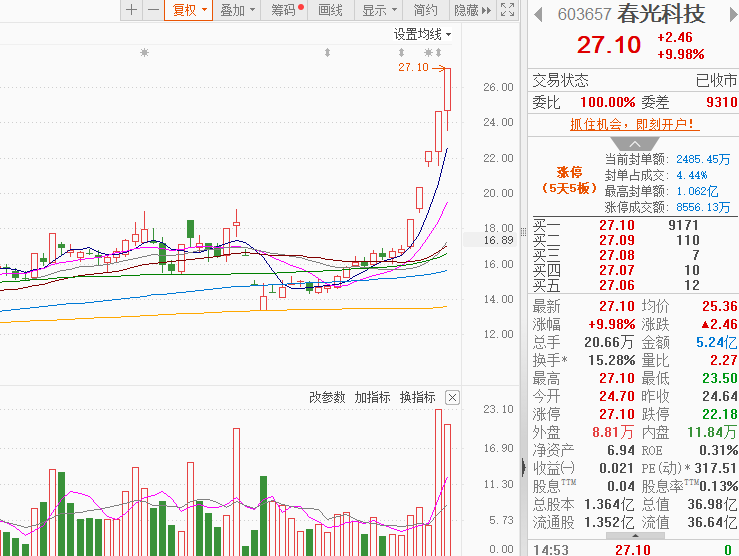The height and width of the screenshot is (556, 739).
Task: Click the 买二 price 27.09 row
Action: tap(633, 240)
